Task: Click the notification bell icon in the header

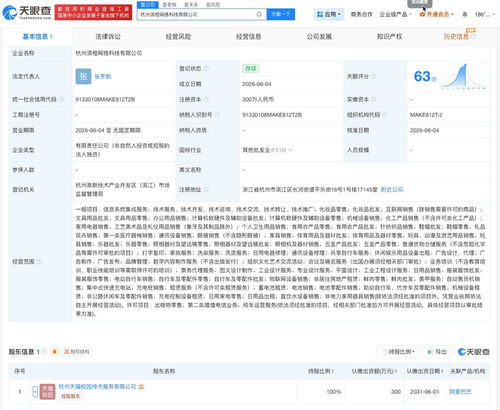Action: click(465, 14)
